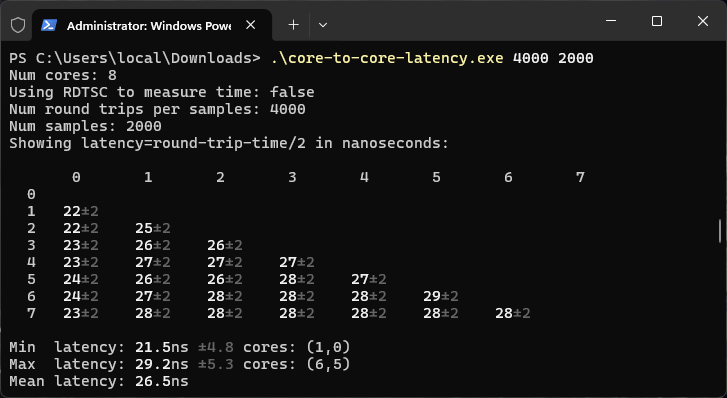The width and height of the screenshot is (727, 398).
Task: Click the prompt path PS C:\Users\local\Downloads>
Action: (x=135, y=58)
